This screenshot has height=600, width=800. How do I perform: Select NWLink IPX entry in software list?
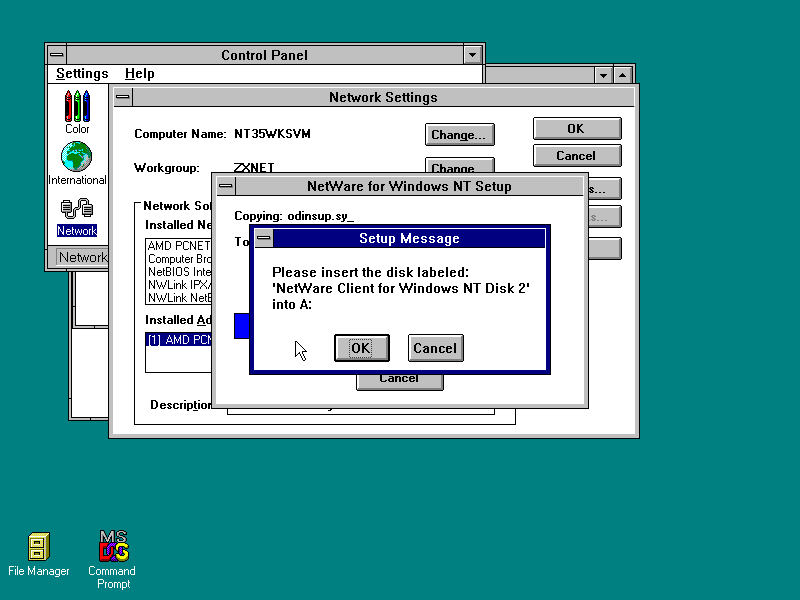coord(179,284)
